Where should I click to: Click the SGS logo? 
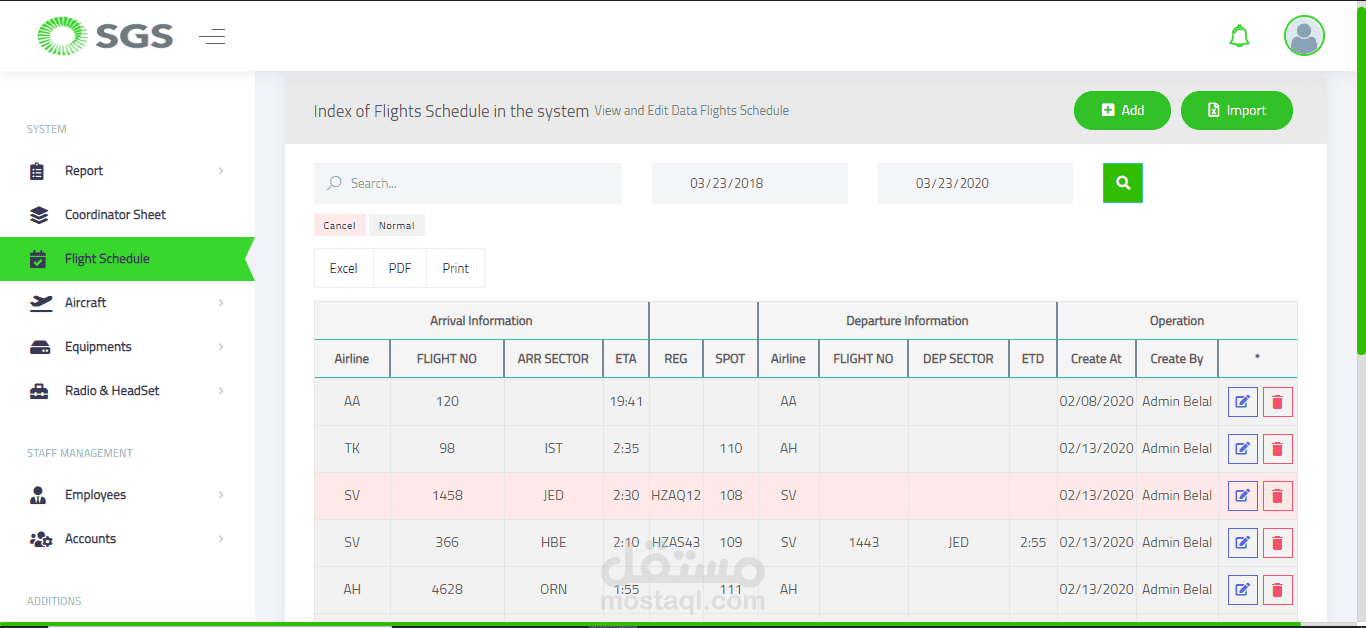(x=105, y=37)
